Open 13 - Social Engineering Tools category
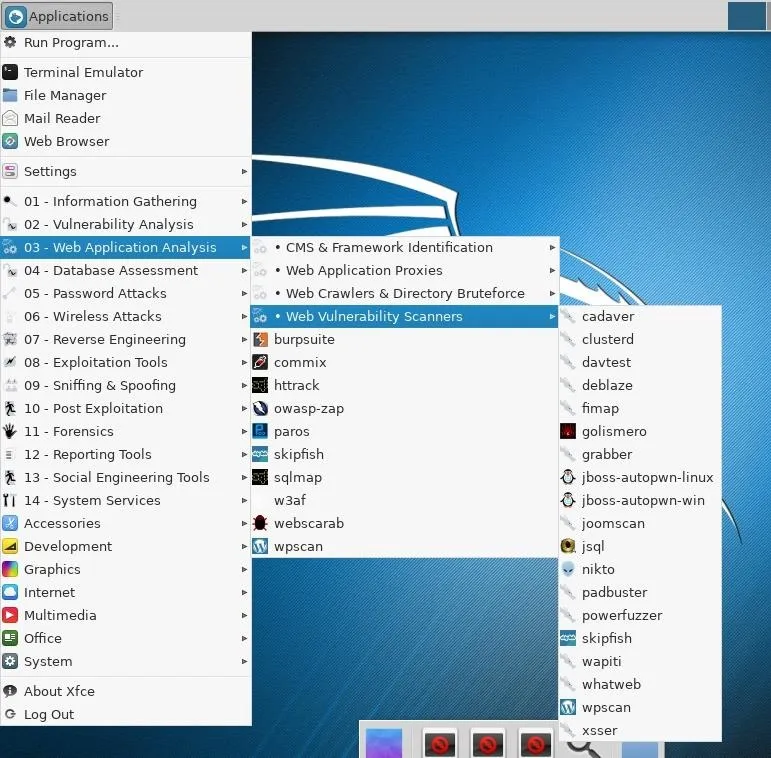 click(x=126, y=477)
